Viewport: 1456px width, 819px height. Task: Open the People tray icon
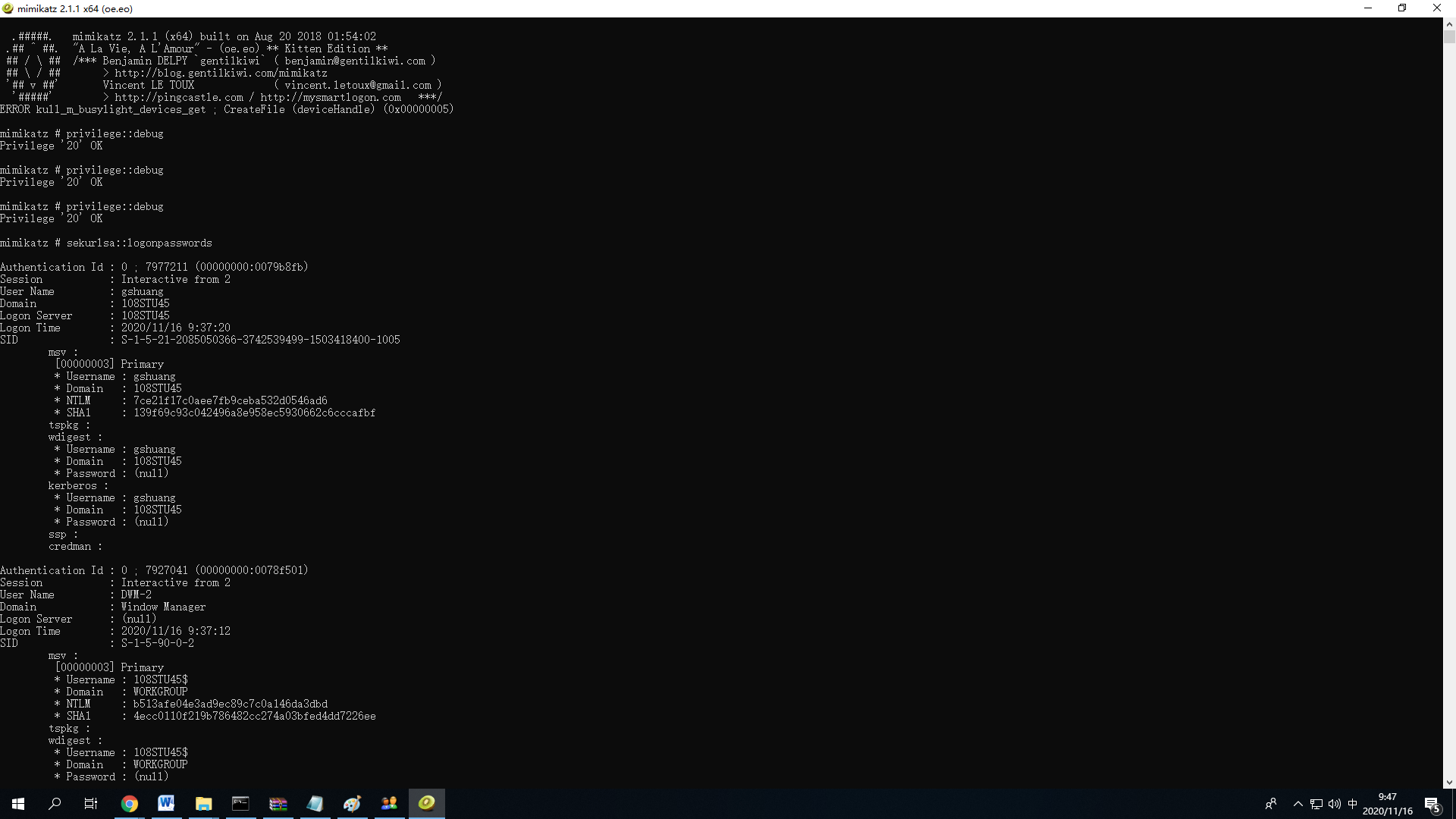(1271, 804)
